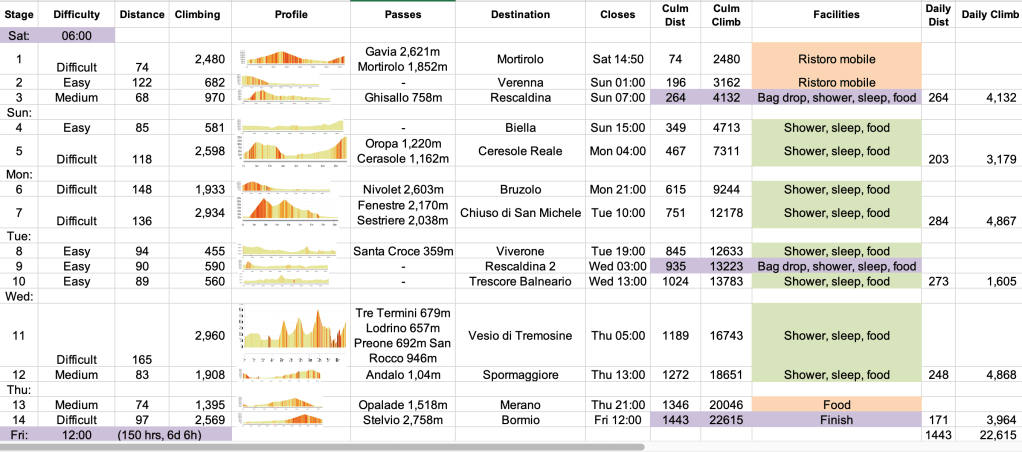Click the Stage 14 Stelvio profile image
Screen dimensions: 1022x452
coord(289,419)
